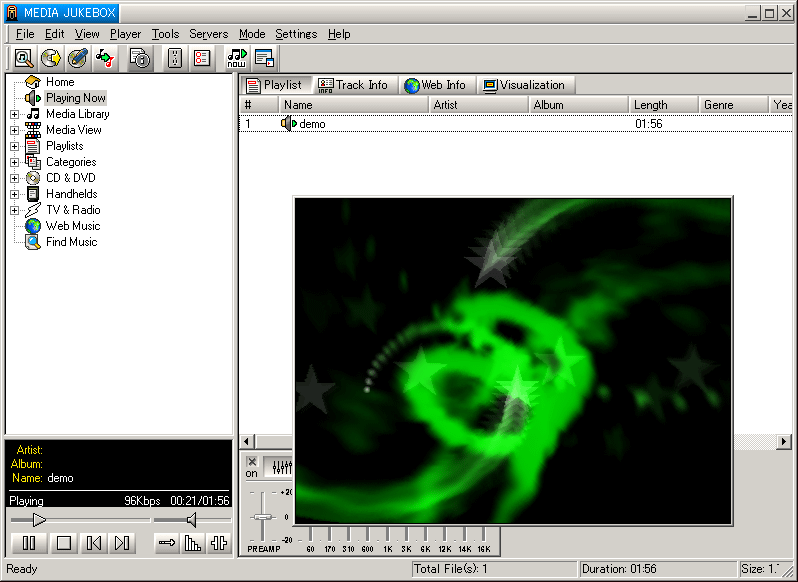Open the Edit menu
The height and width of the screenshot is (582, 798).
click(54, 34)
